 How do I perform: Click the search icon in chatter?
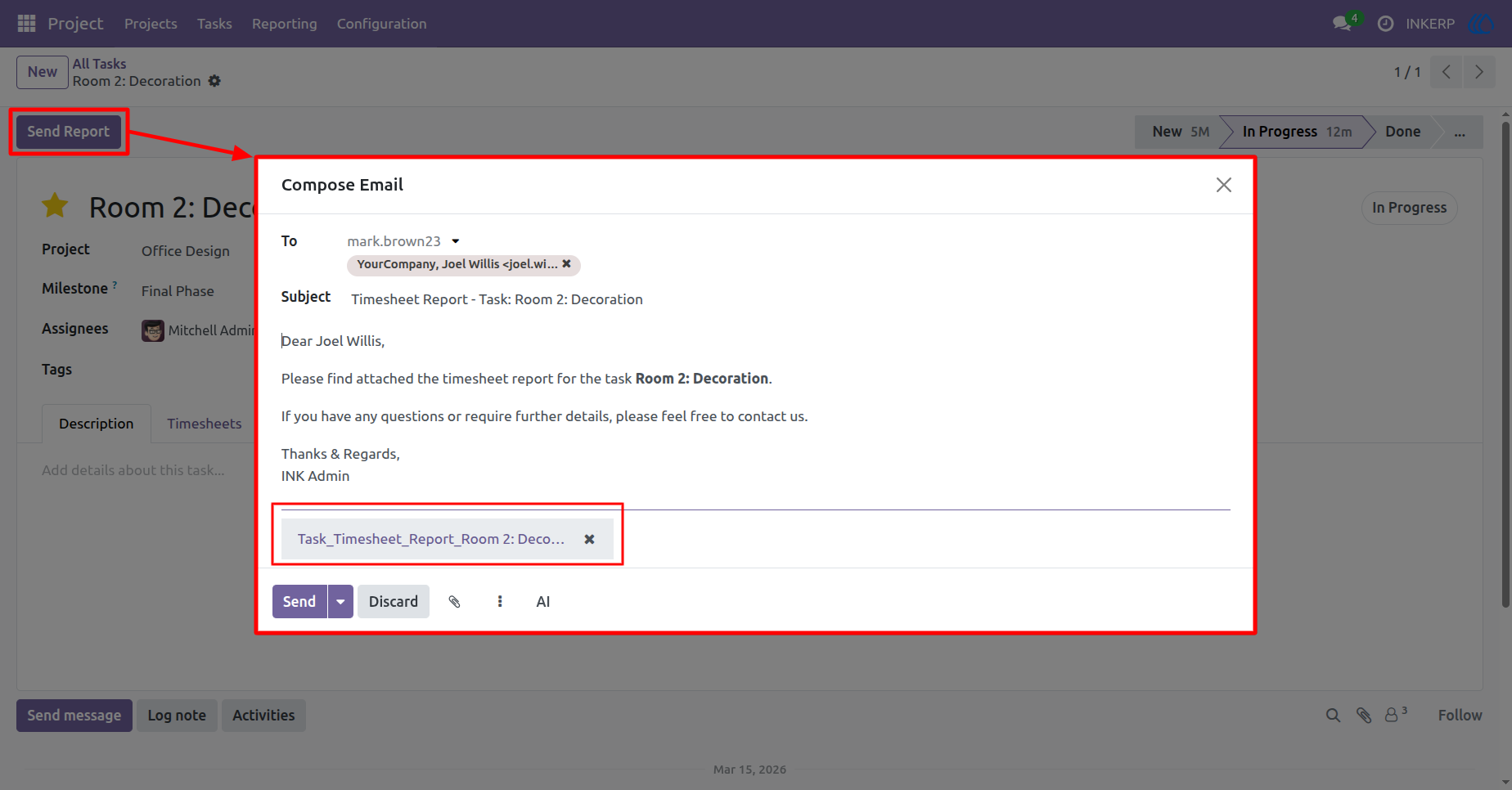click(1333, 716)
